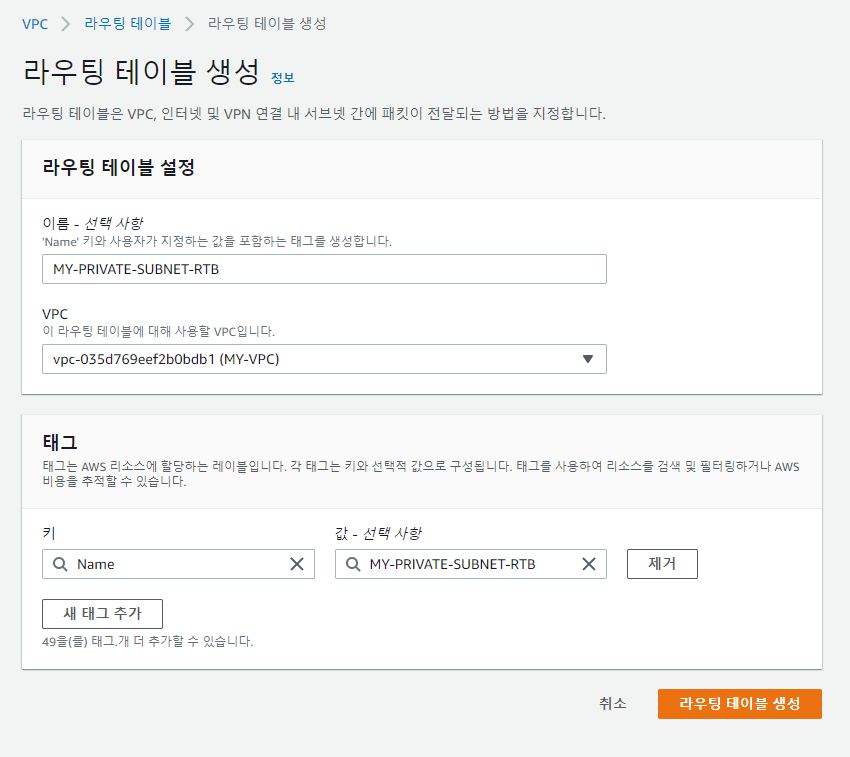The image size is (850, 757).
Task: Click the 라우팅 테이블 설정 section heading
Action: click(x=119, y=167)
